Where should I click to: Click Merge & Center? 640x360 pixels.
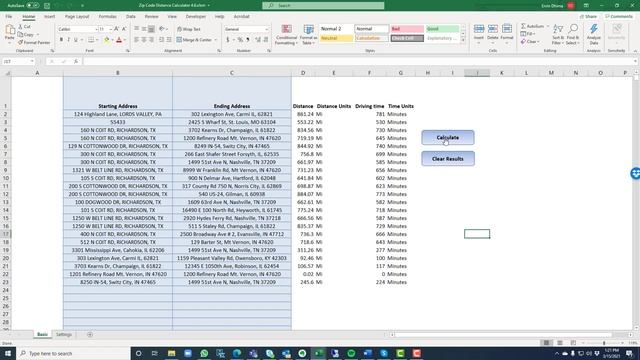[194, 40]
